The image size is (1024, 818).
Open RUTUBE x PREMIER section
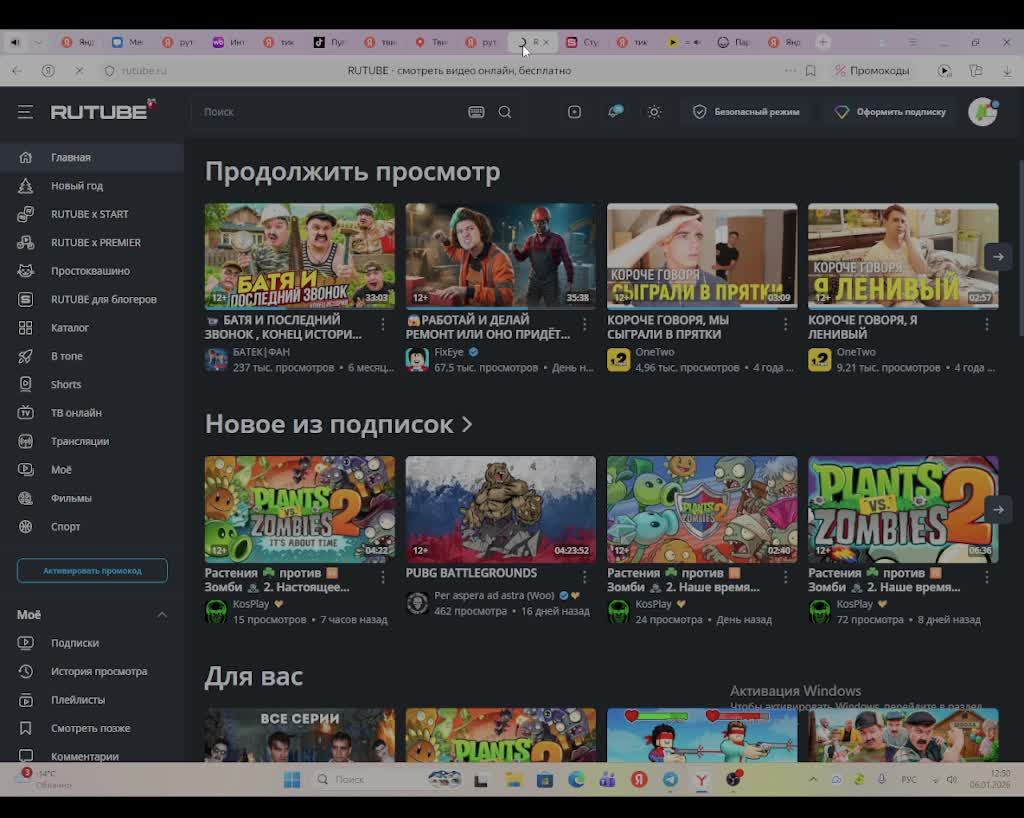[x=91, y=243]
